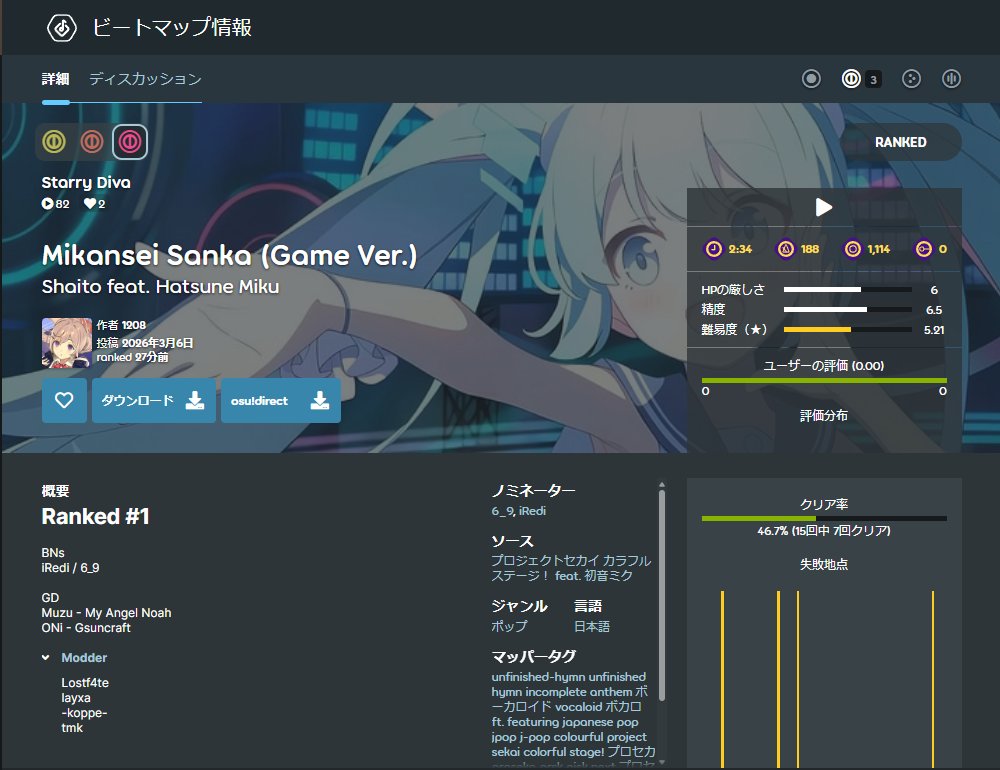Click the language 日本語 link
This screenshot has height=770, width=1000.
[x=592, y=626]
